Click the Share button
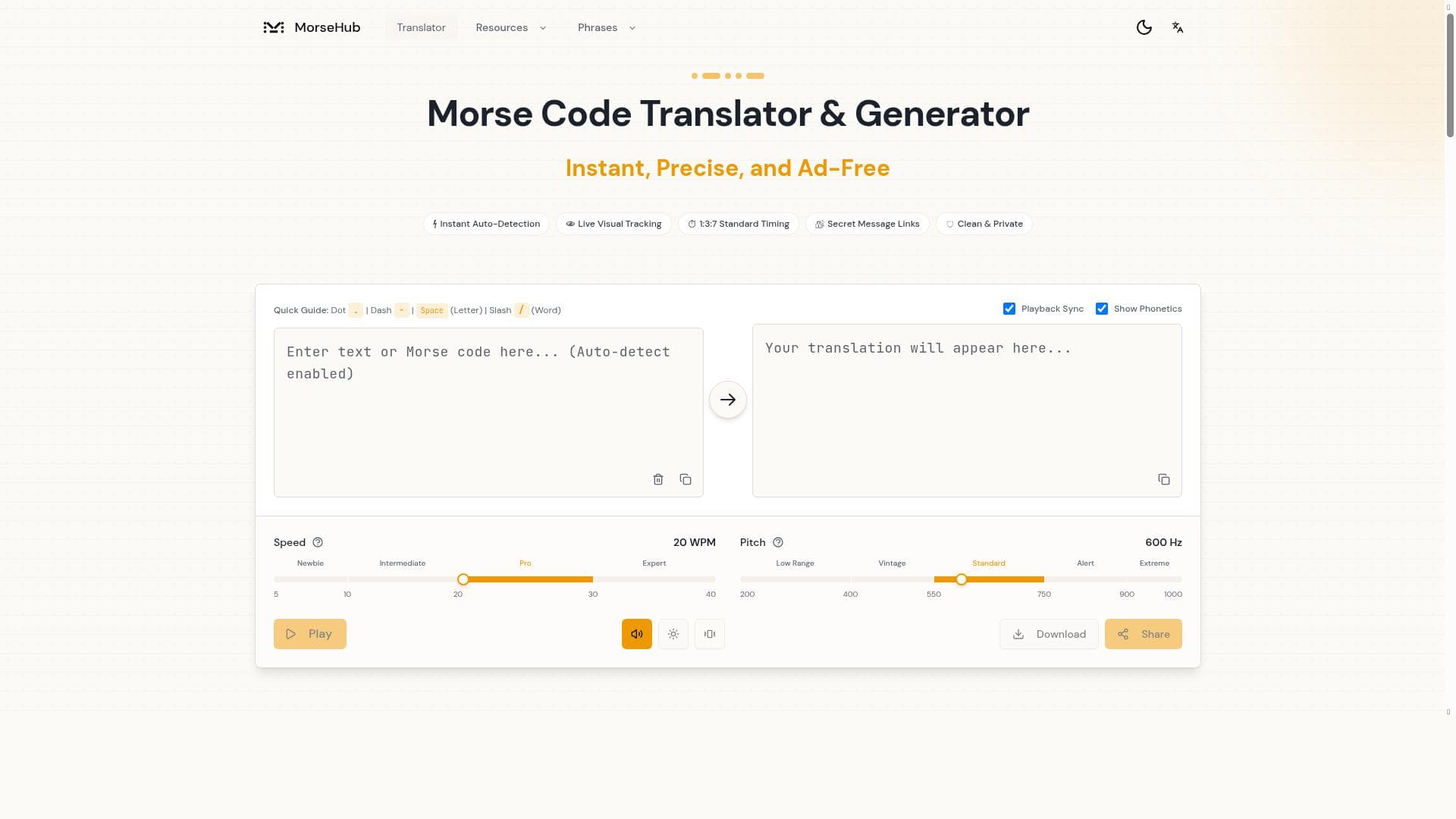This screenshot has width=1456, height=819. tap(1144, 634)
